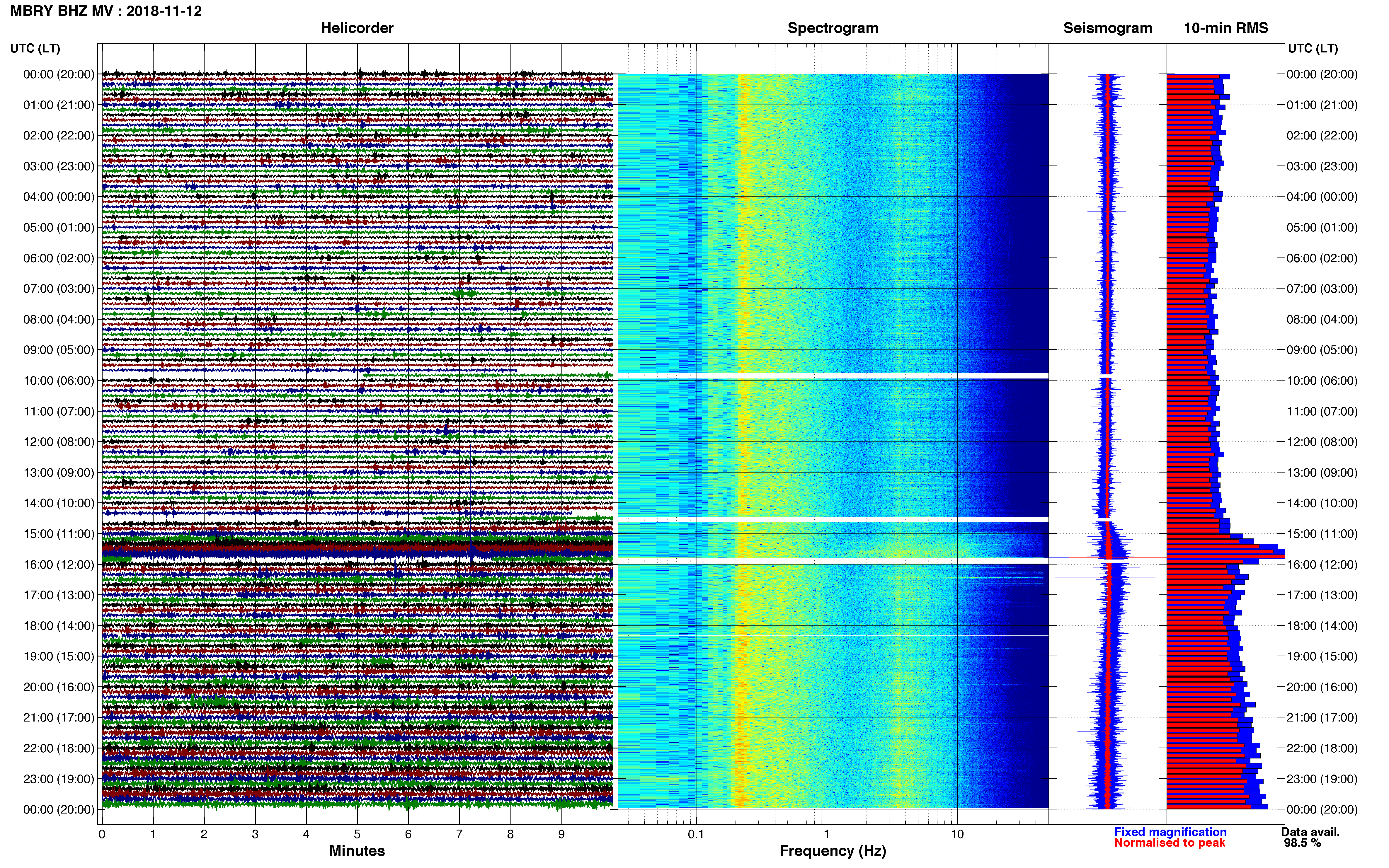Click the '0' minutes tick label
Image resolution: width=1389 pixels, height=868 pixels.
102,834
